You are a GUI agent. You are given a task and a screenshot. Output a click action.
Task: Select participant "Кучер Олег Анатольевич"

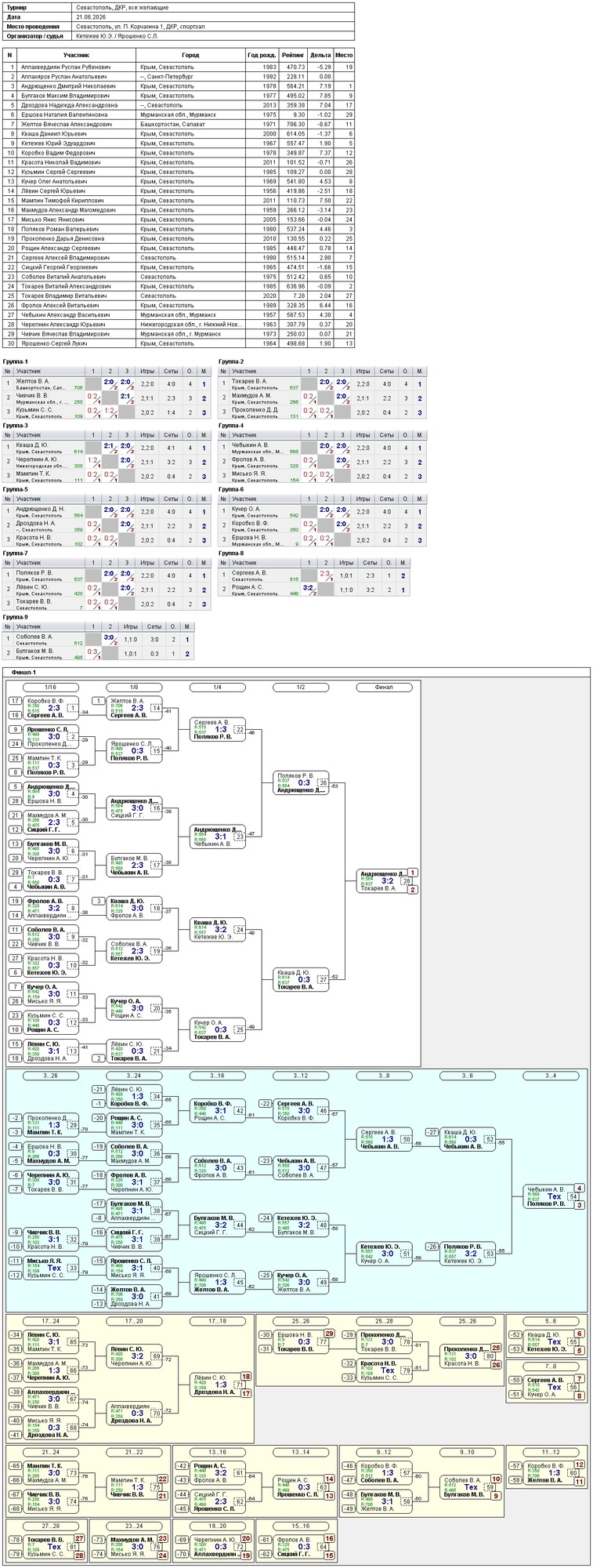tap(56, 181)
